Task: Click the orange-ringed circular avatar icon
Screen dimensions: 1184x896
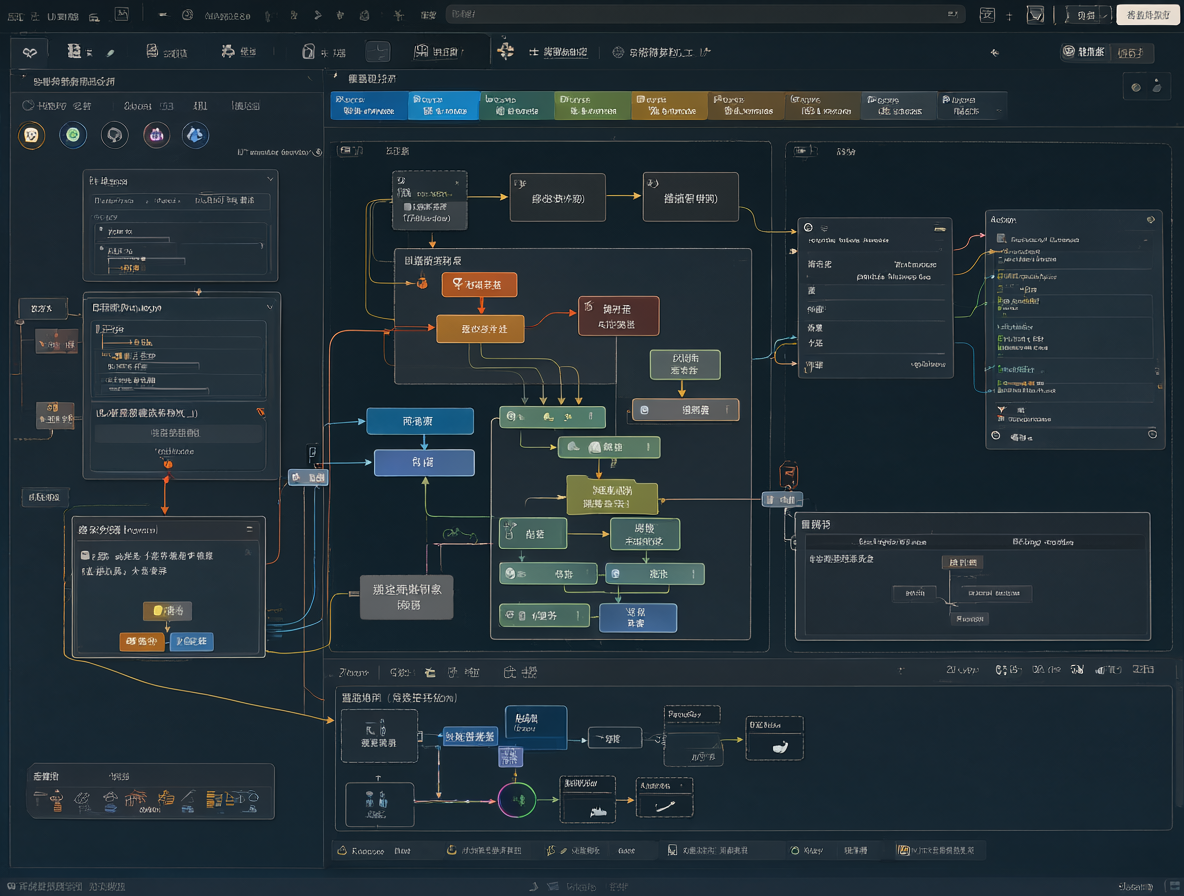Action: pos(31,135)
